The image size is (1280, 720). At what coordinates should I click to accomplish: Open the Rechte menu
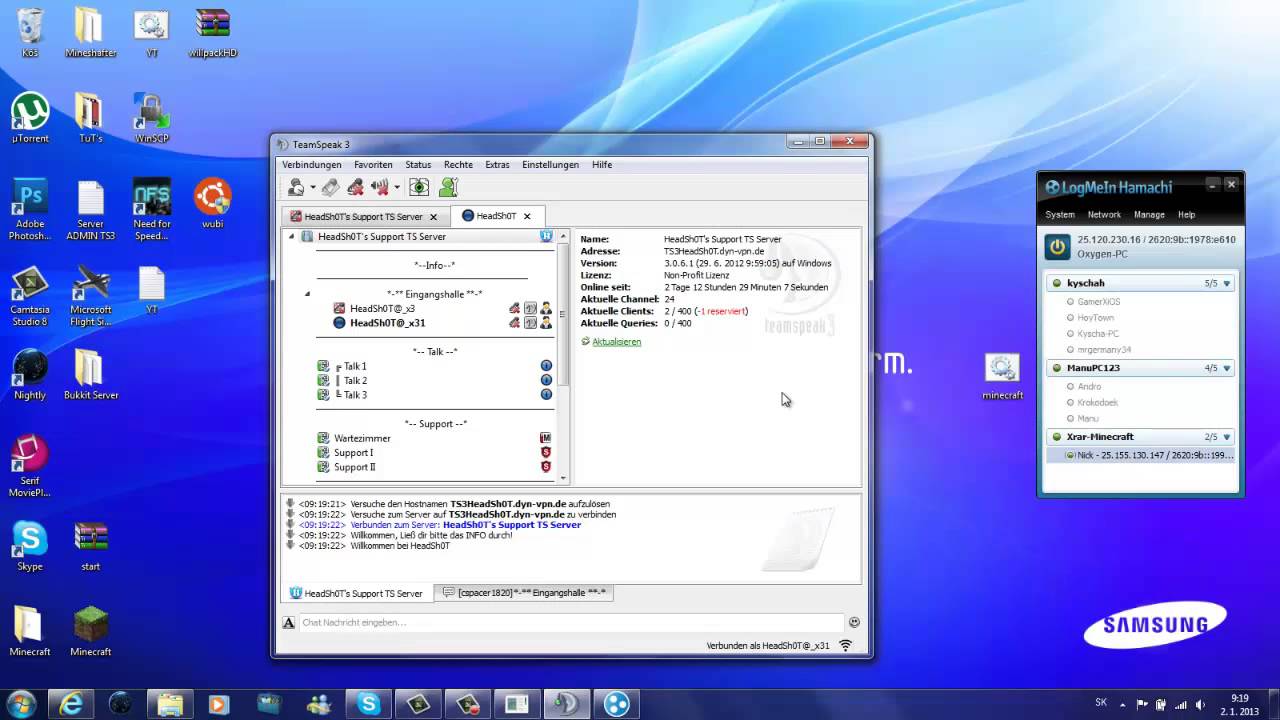[458, 164]
